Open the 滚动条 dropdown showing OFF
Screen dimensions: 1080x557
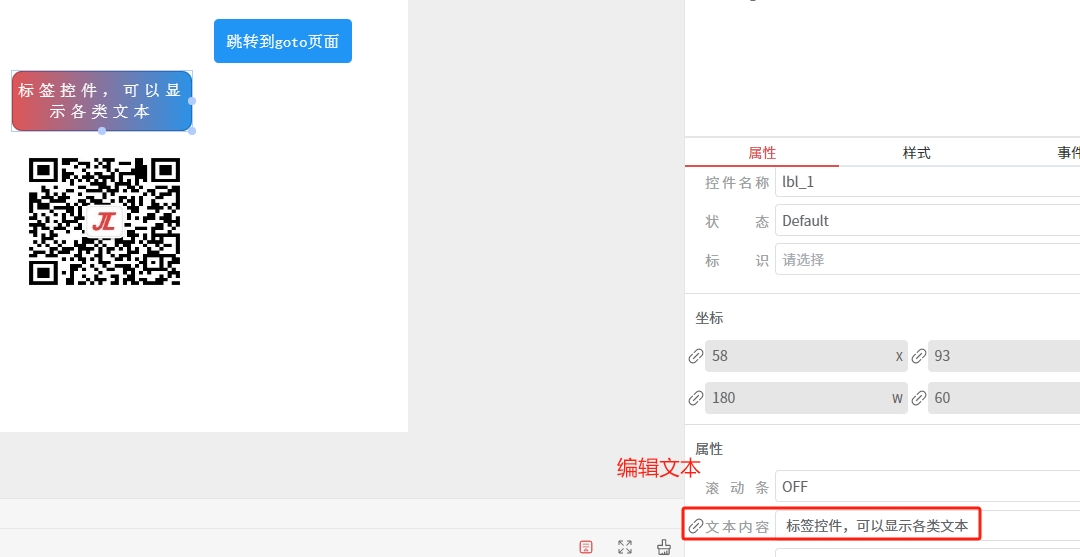tap(927, 487)
